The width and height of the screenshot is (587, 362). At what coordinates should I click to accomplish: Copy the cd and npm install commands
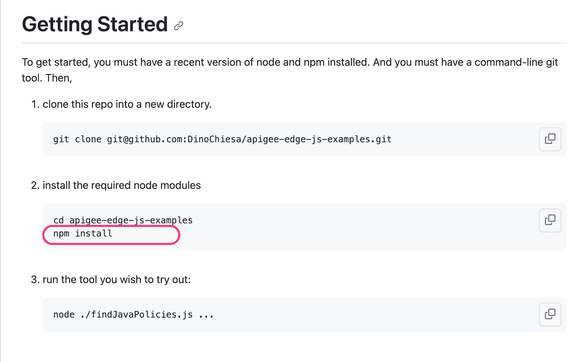[x=550, y=220]
